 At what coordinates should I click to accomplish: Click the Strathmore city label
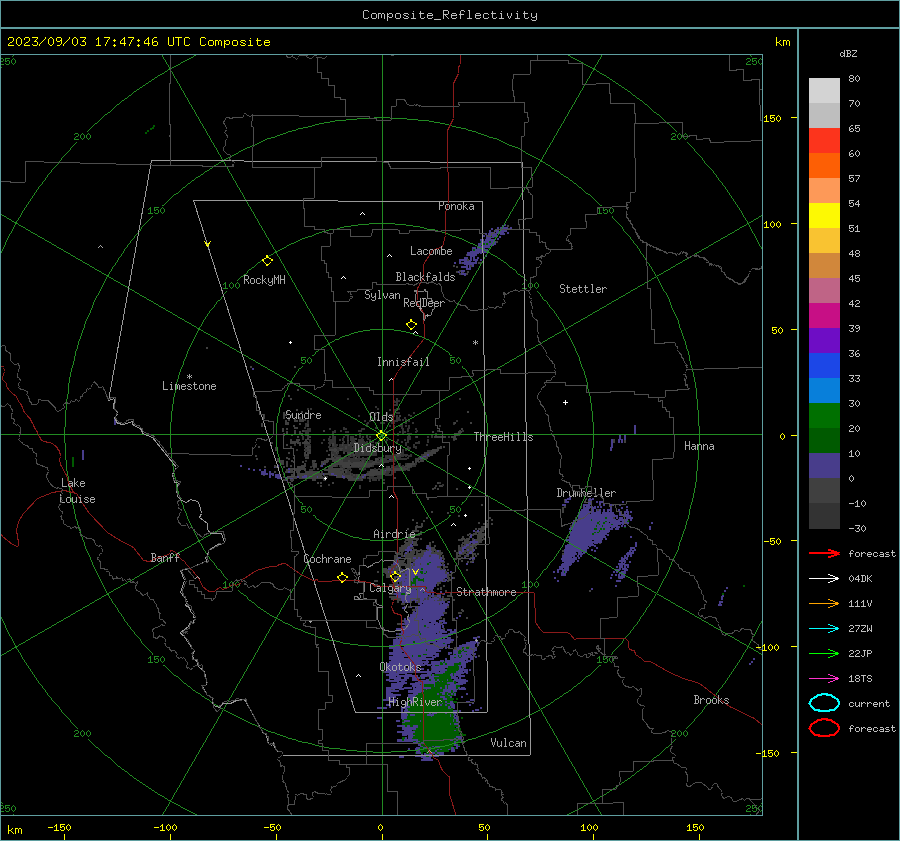click(486, 592)
